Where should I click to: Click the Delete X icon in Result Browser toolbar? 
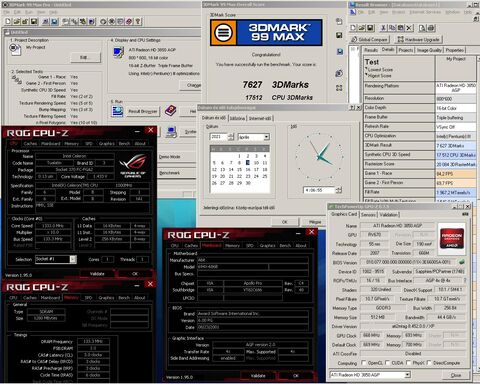pos(409,28)
